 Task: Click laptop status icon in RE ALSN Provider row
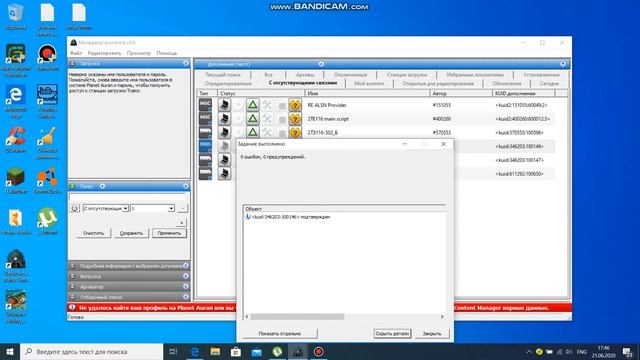224,105
